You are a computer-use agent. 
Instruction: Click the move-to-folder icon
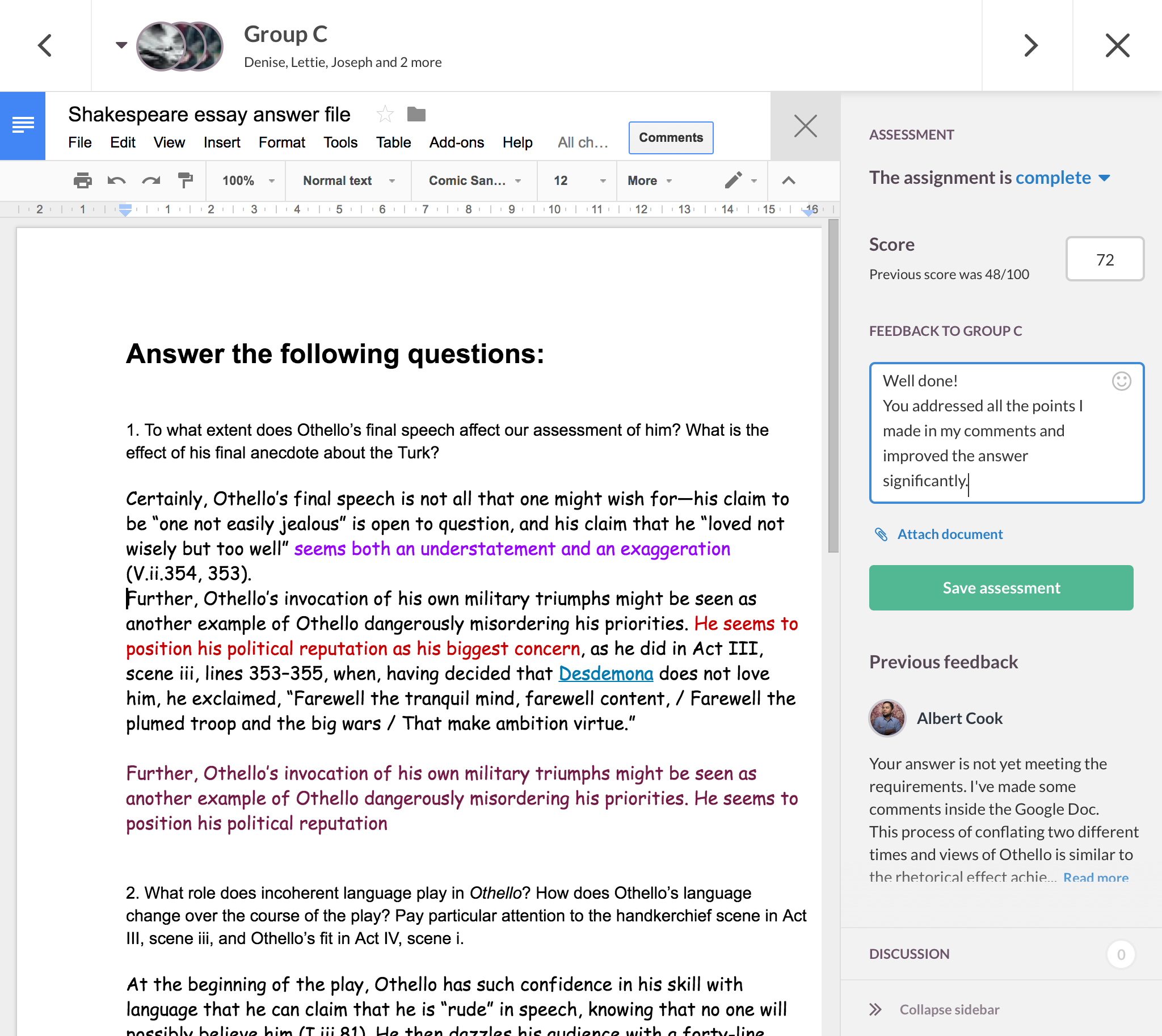point(416,115)
